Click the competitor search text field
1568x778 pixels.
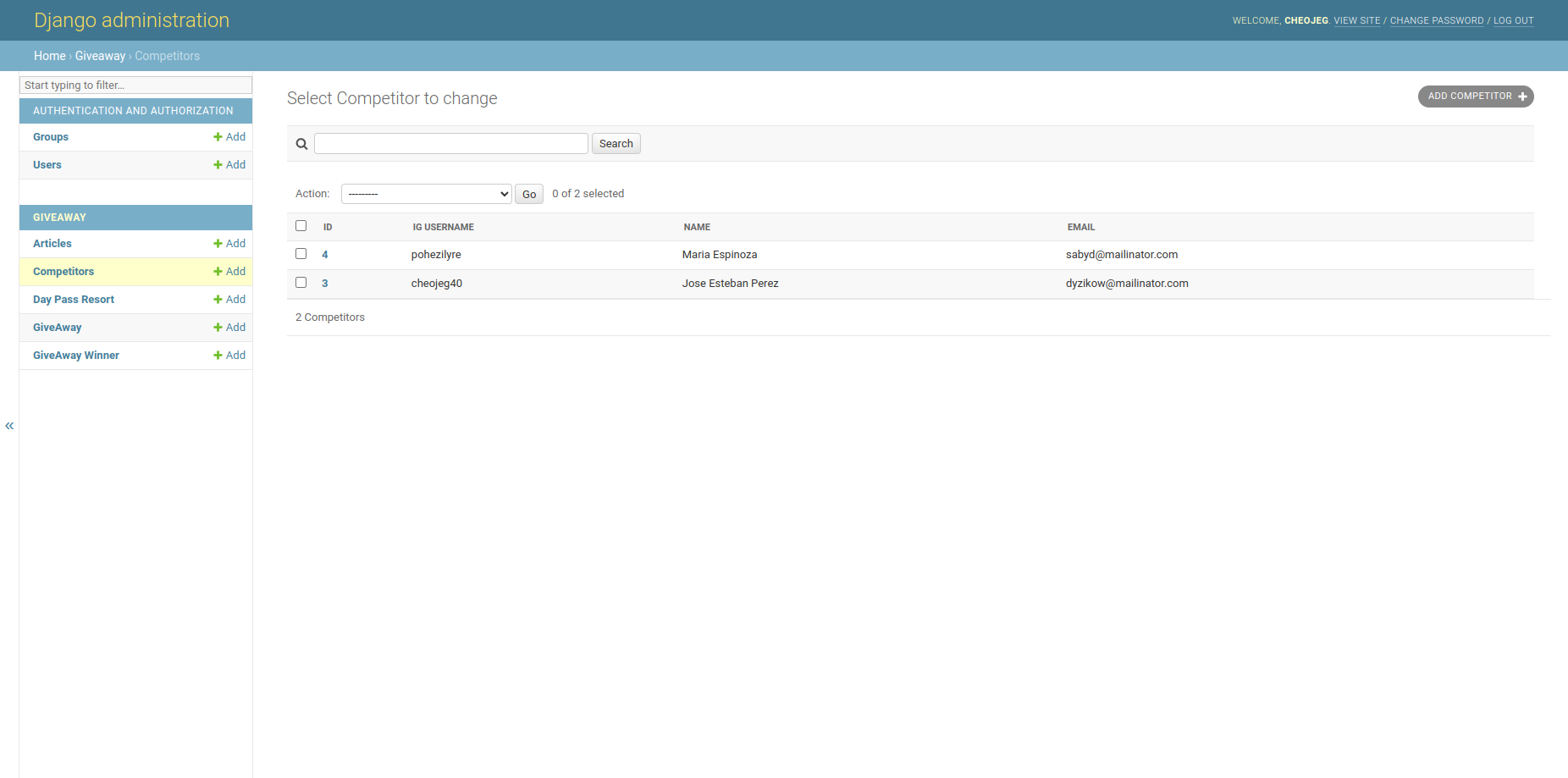point(450,144)
